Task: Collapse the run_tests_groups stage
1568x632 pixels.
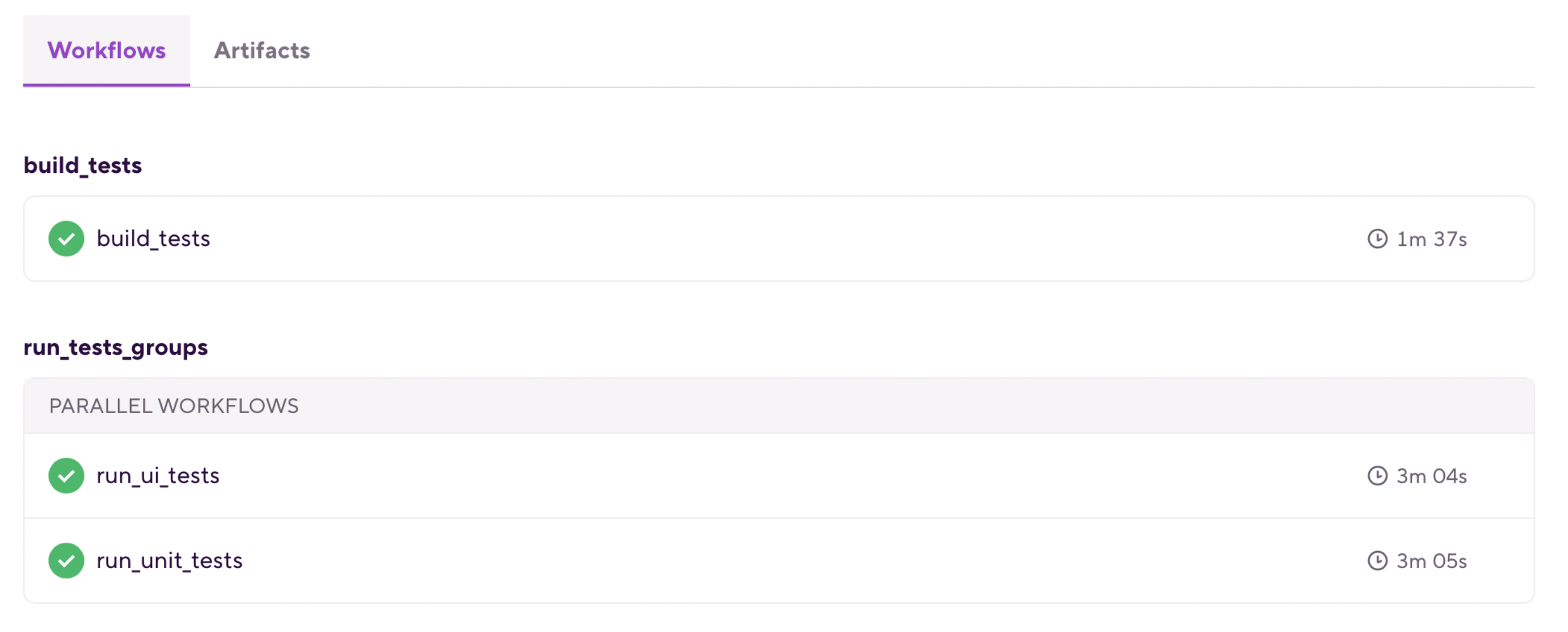Action: click(x=115, y=347)
